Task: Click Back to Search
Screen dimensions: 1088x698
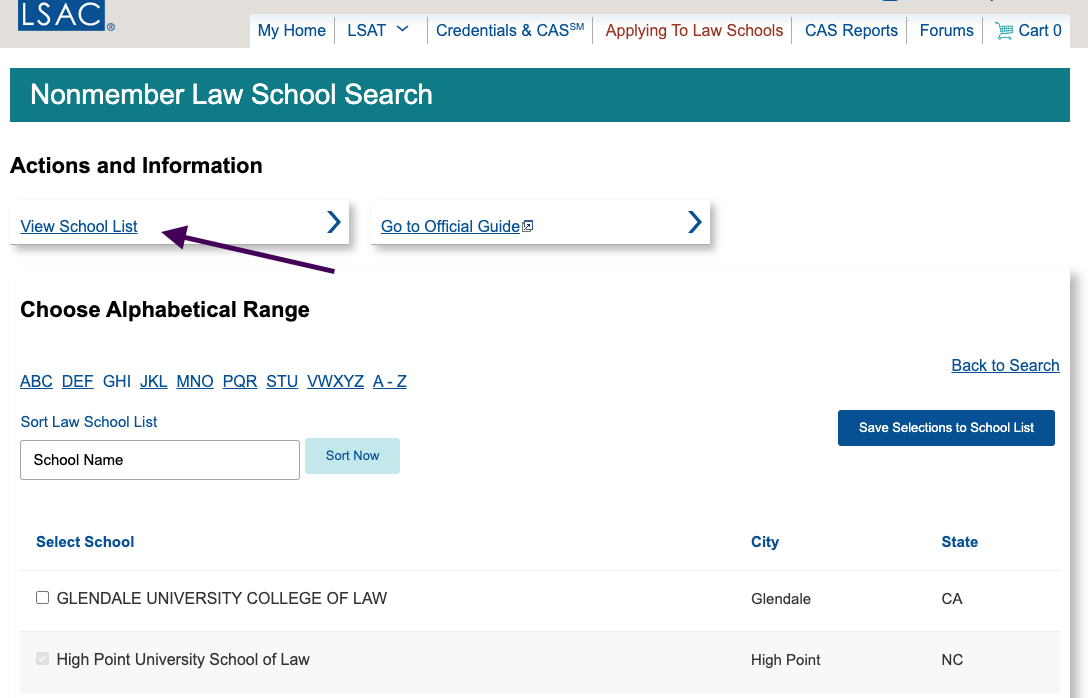Action: coord(1005,365)
